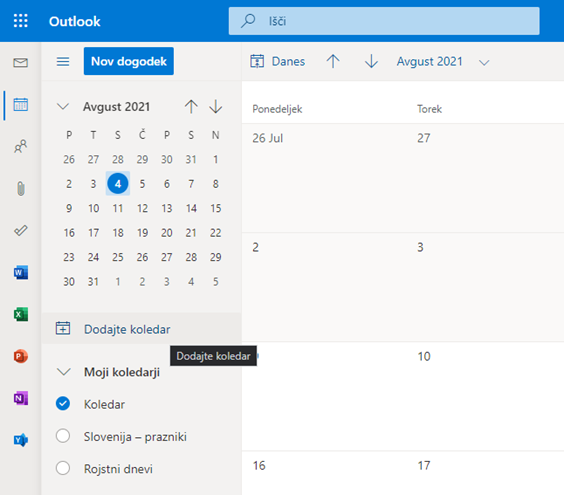Click the Avgust 2021 mini calendar heading

116,107
